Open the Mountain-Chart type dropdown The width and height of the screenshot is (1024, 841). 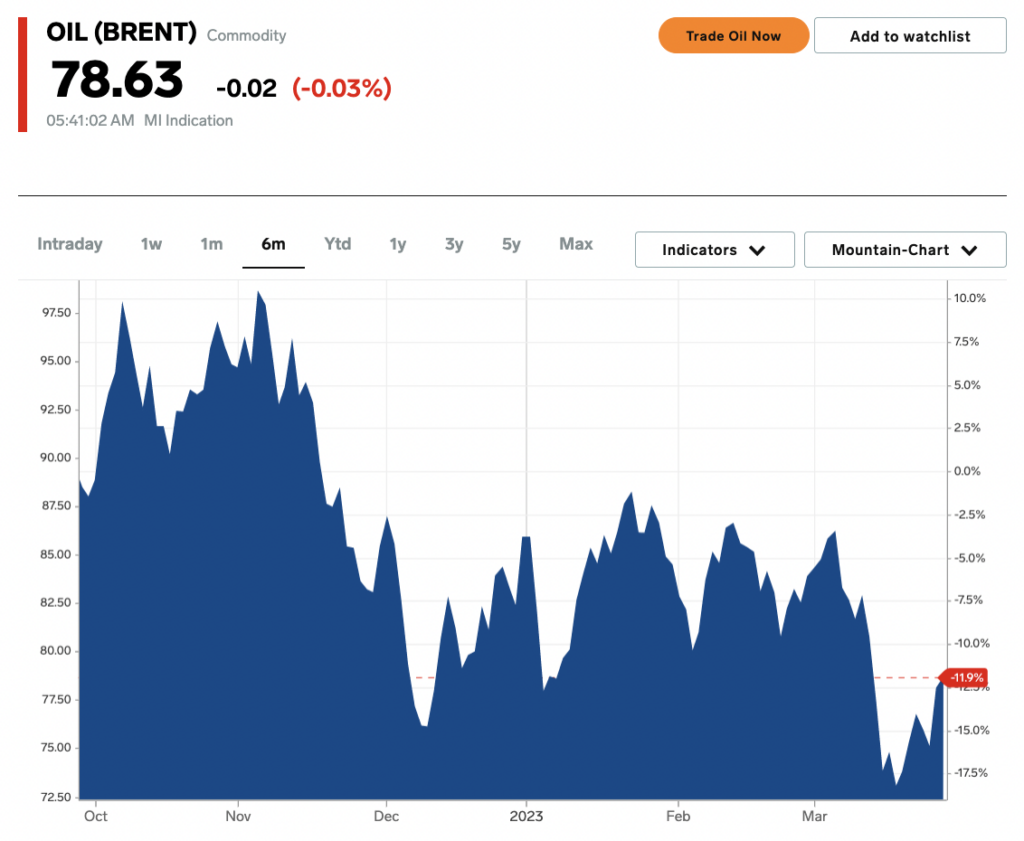pyautogui.click(x=905, y=249)
